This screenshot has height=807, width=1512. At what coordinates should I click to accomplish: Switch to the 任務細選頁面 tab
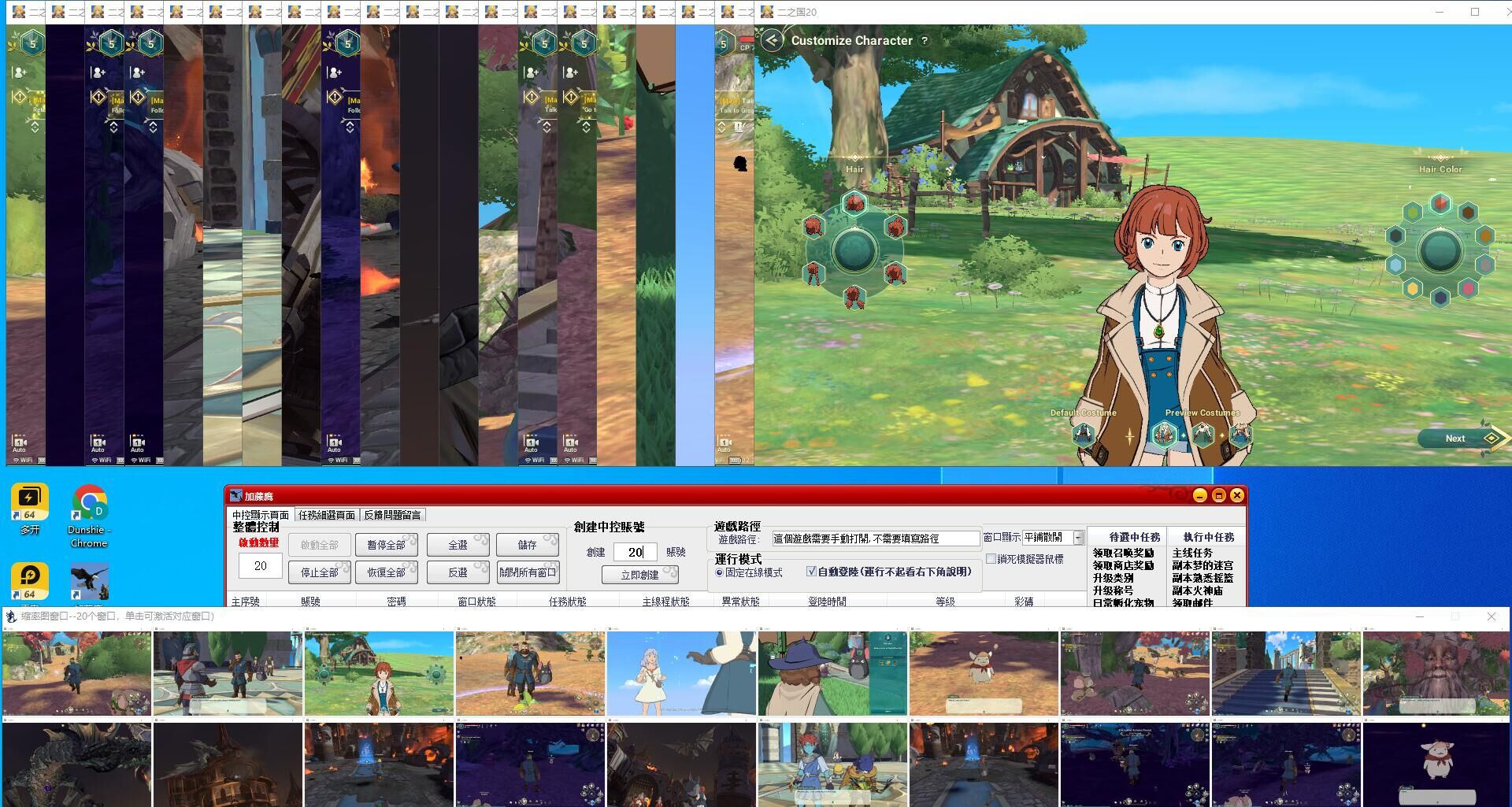click(x=326, y=515)
